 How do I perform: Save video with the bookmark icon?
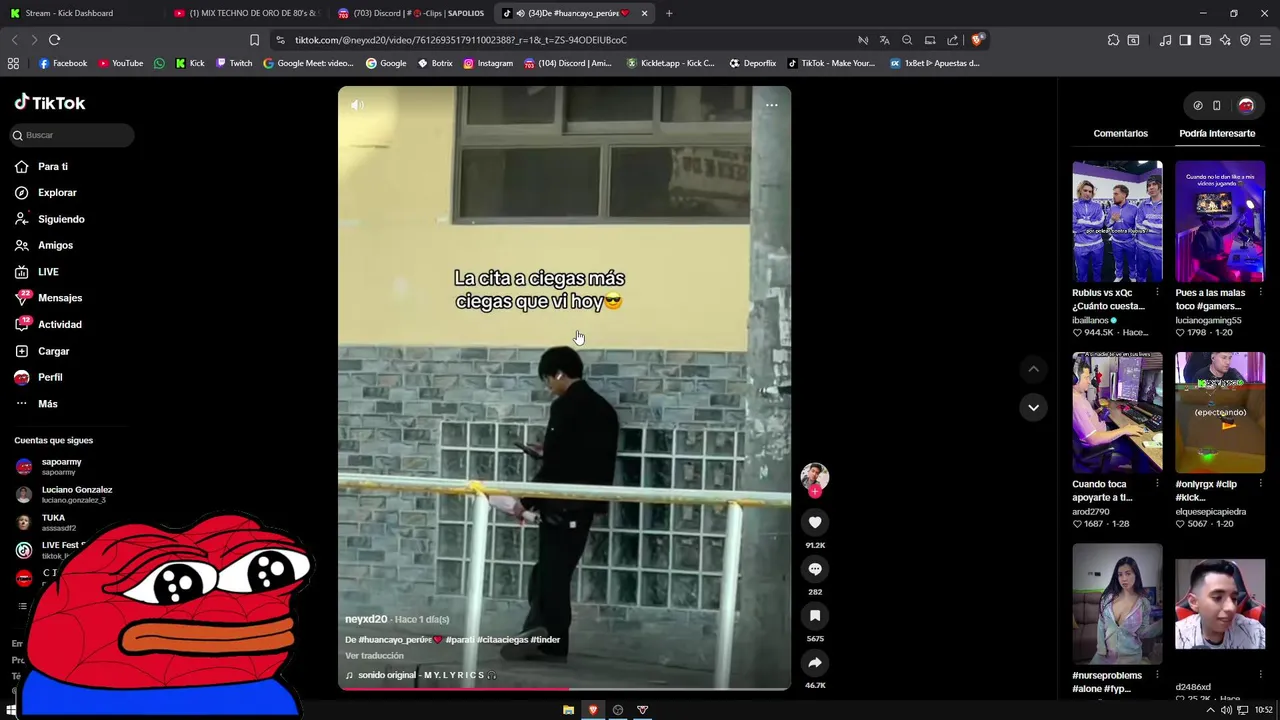pos(815,616)
